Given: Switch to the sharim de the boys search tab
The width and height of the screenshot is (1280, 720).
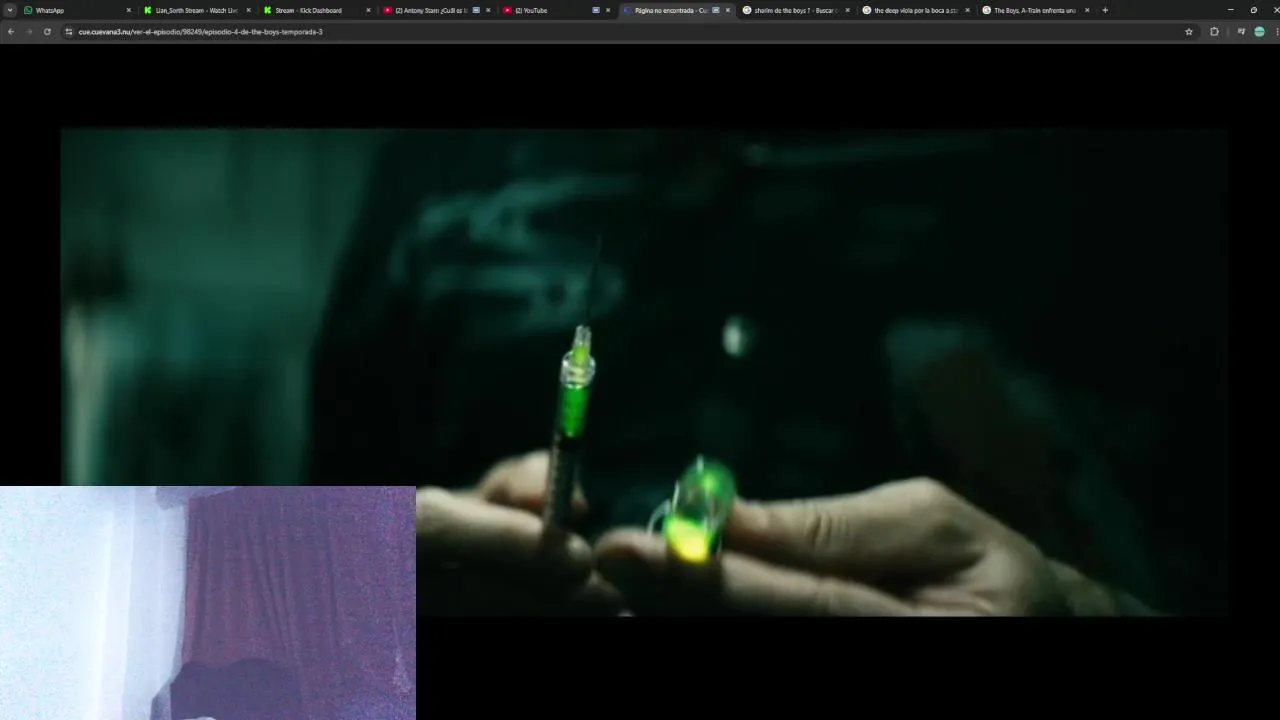Looking at the screenshot, I should pos(795,10).
